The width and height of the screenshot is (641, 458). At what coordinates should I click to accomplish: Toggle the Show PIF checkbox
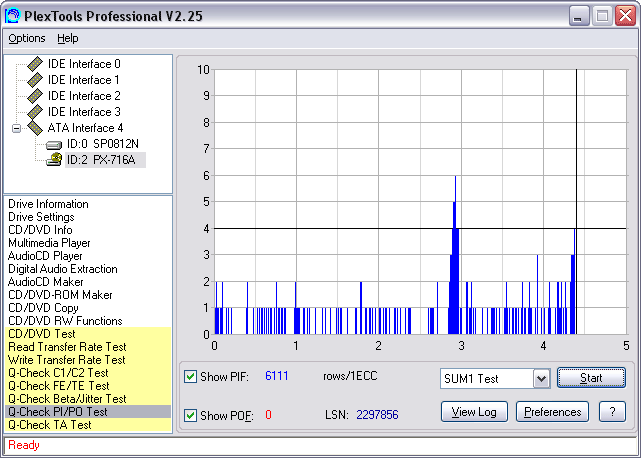190,376
